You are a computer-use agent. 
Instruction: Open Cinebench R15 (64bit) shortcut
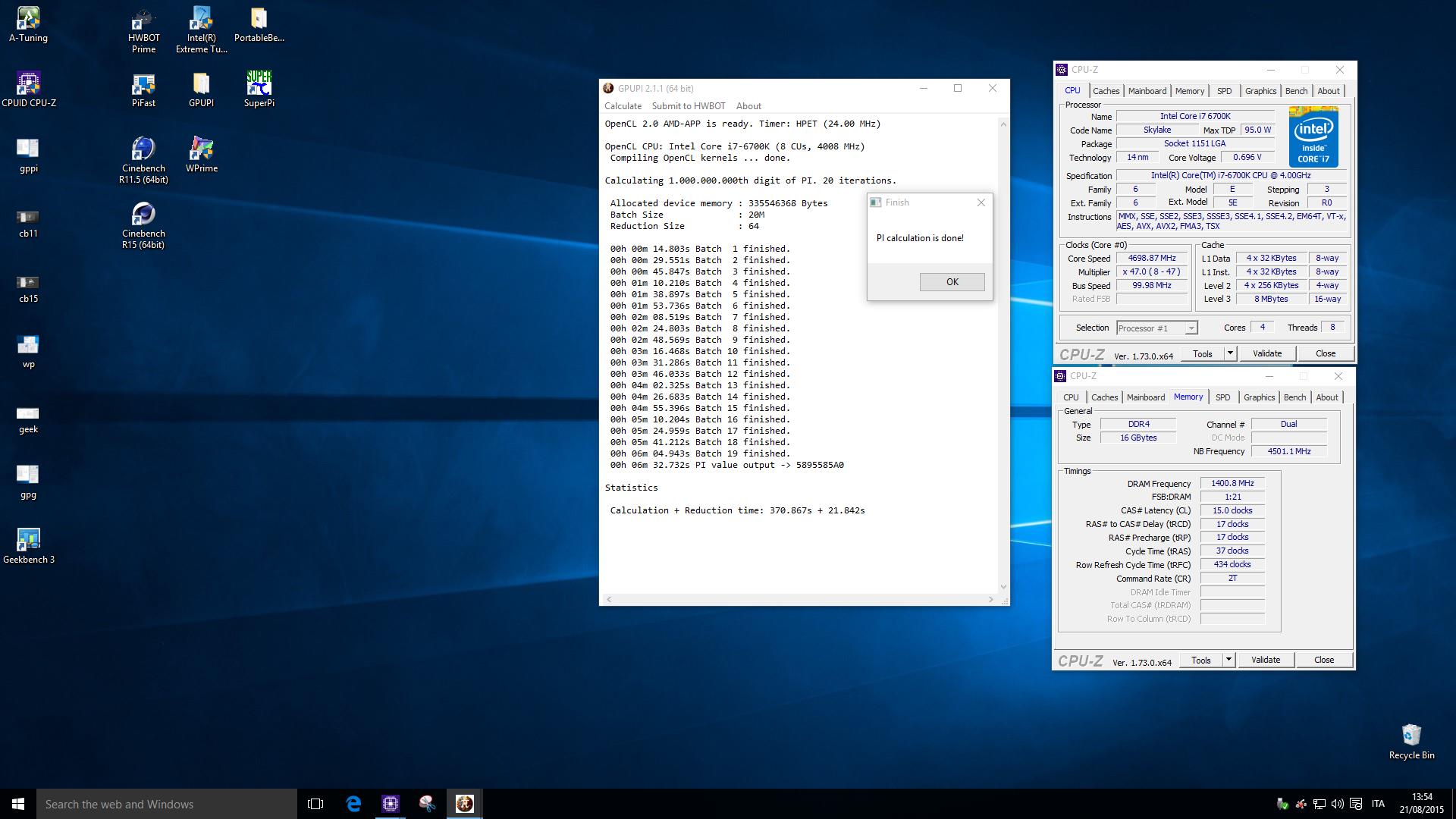pos(143,226)
